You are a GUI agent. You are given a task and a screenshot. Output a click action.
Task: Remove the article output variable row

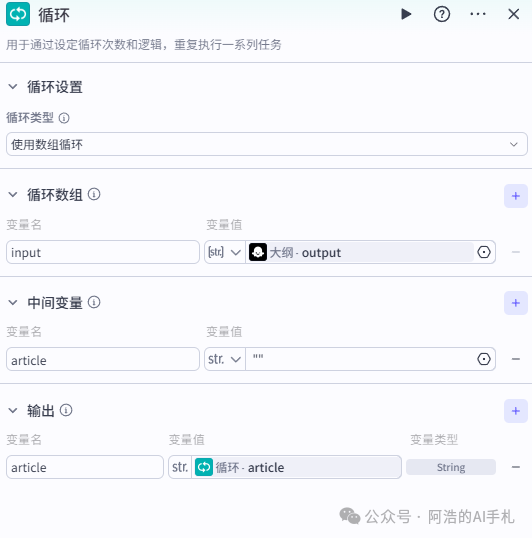pos(516,467)
